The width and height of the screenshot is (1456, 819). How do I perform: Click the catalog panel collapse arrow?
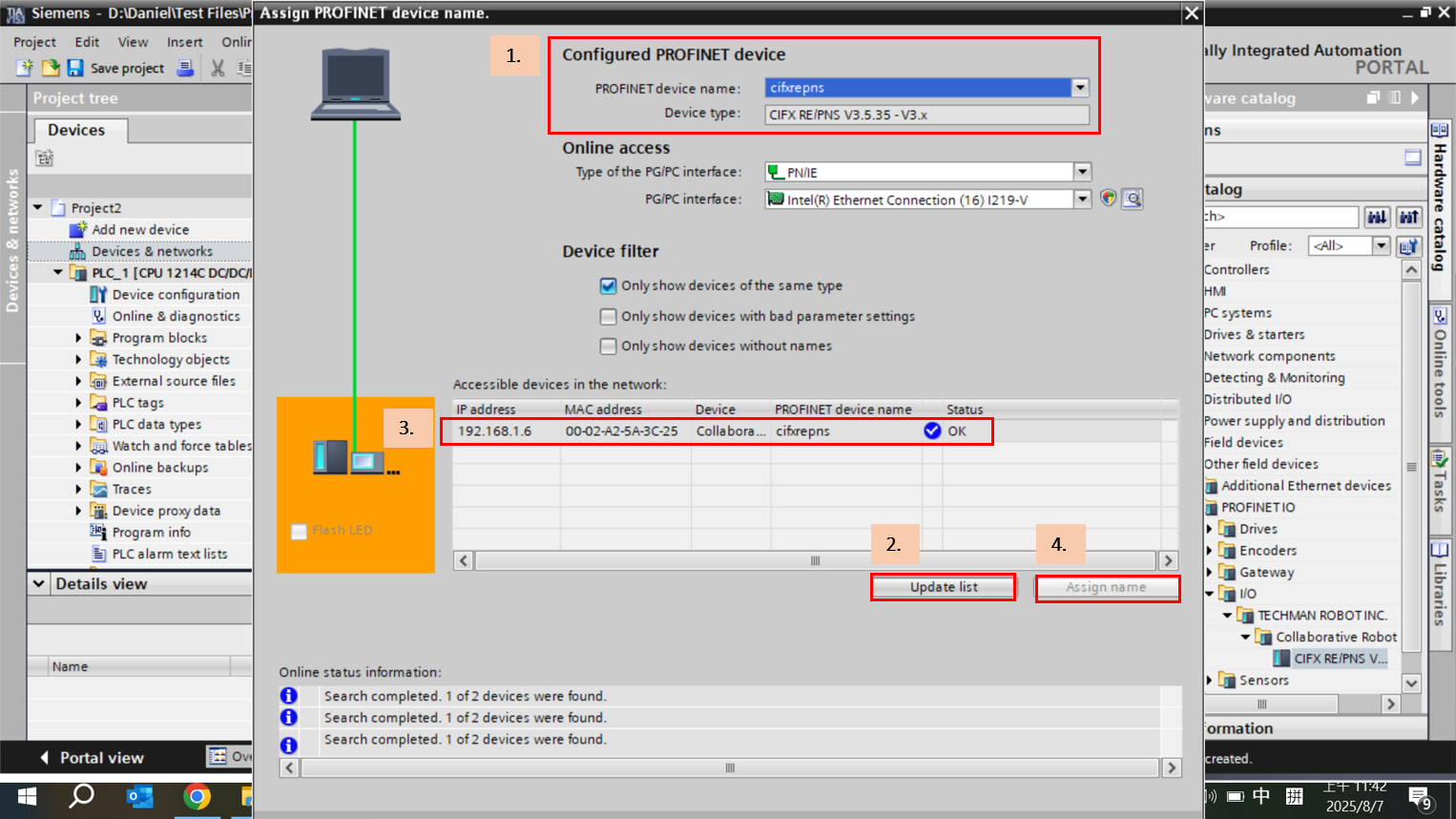coord(1415,97)
